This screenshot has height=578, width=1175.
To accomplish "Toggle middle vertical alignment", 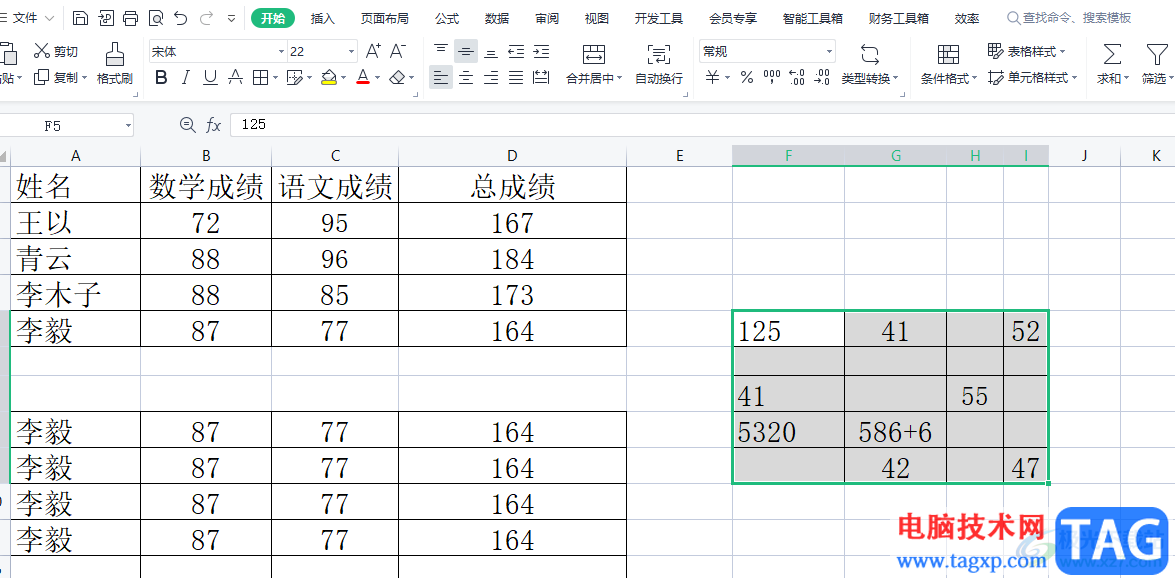I will tap(466, 51).
